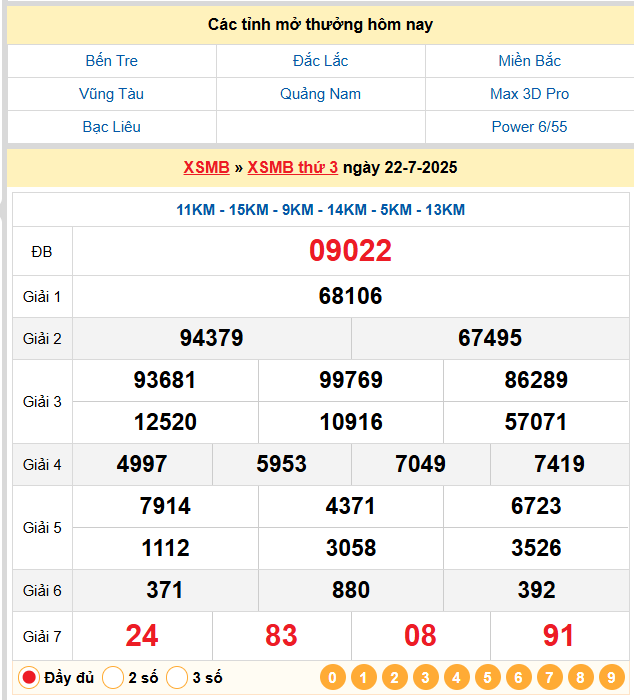Open the Quảng Nam lottery link

[321, 94]
